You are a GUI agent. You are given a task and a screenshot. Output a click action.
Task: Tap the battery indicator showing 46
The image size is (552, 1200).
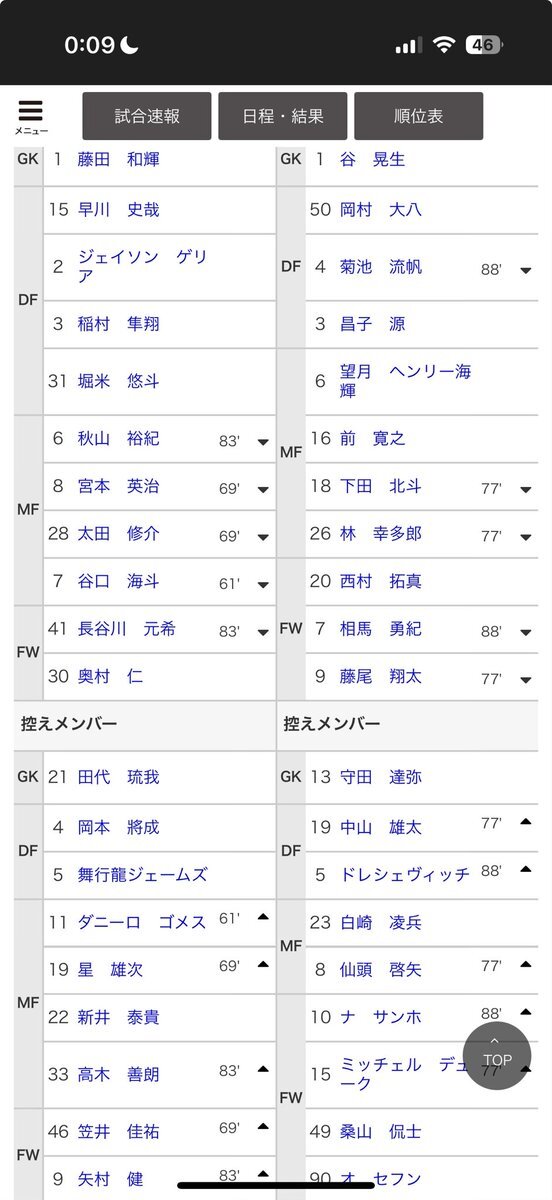click(x=485, y=45)
